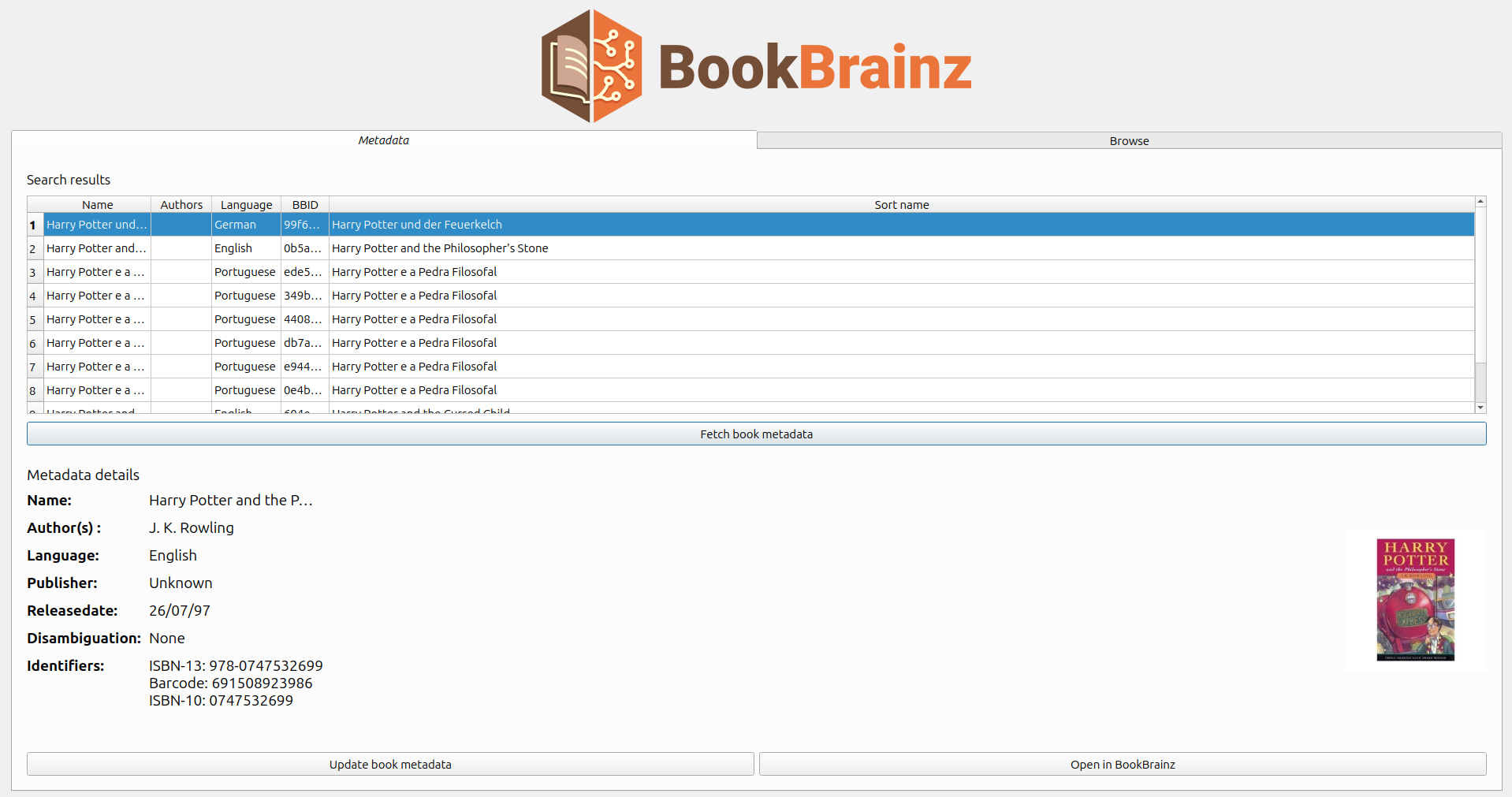Click the BookBrainz wordmark text

pos(815,67)
